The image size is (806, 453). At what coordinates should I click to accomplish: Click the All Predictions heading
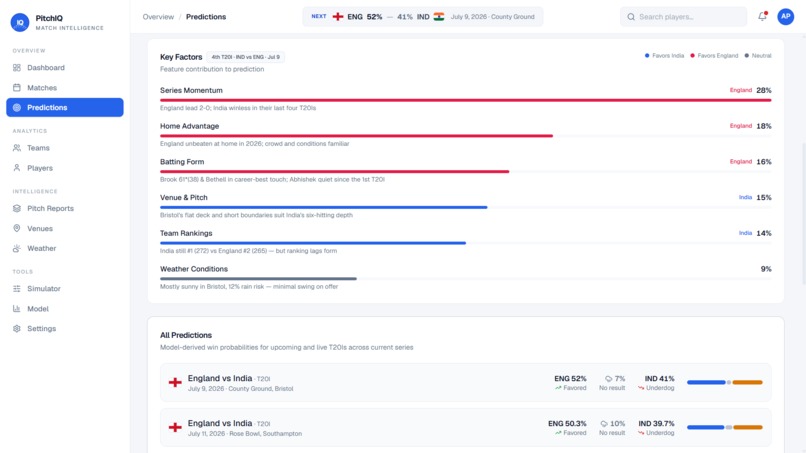click(x=186, y=335)
